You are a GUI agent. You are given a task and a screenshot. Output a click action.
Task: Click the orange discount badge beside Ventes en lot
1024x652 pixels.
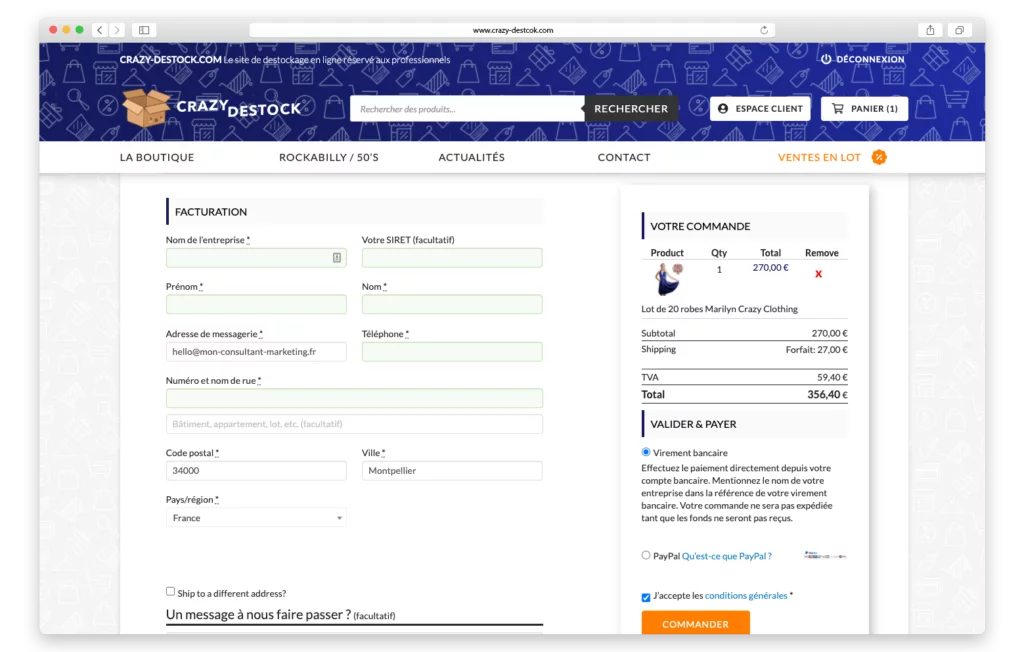879,157
